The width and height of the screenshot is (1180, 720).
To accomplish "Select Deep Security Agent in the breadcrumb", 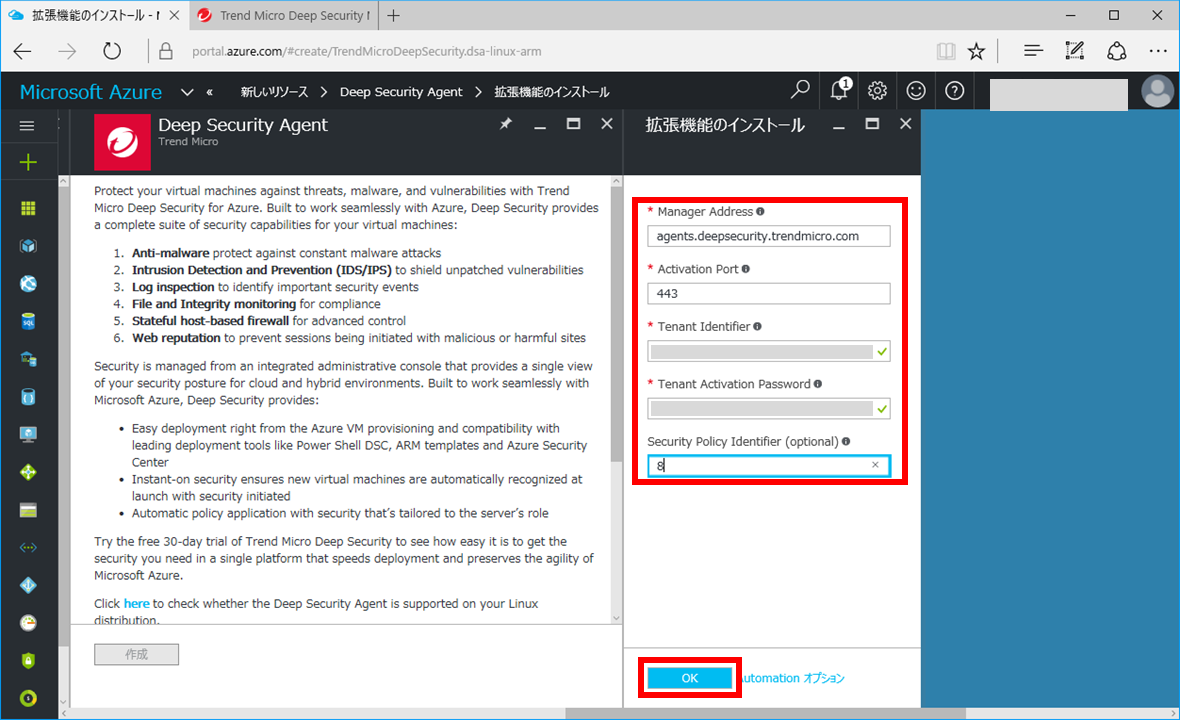I will (x=401, y=91).
